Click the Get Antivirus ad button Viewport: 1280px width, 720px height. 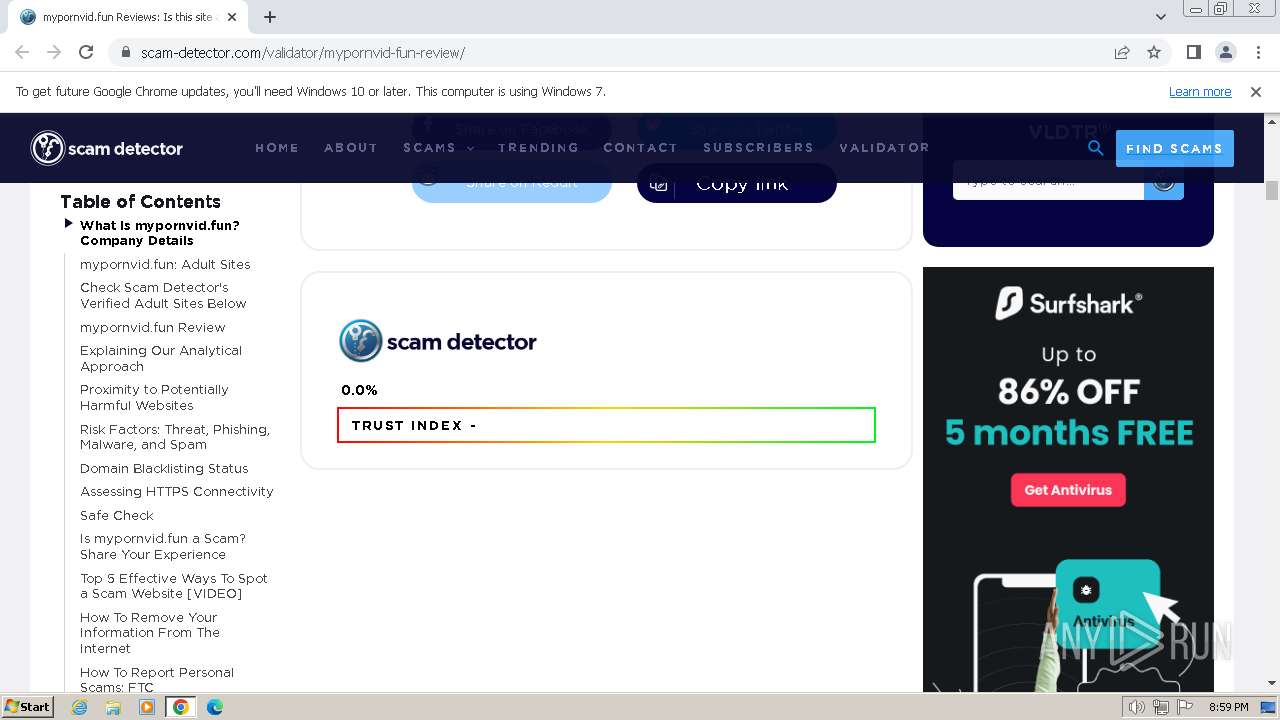[1068, 490]
